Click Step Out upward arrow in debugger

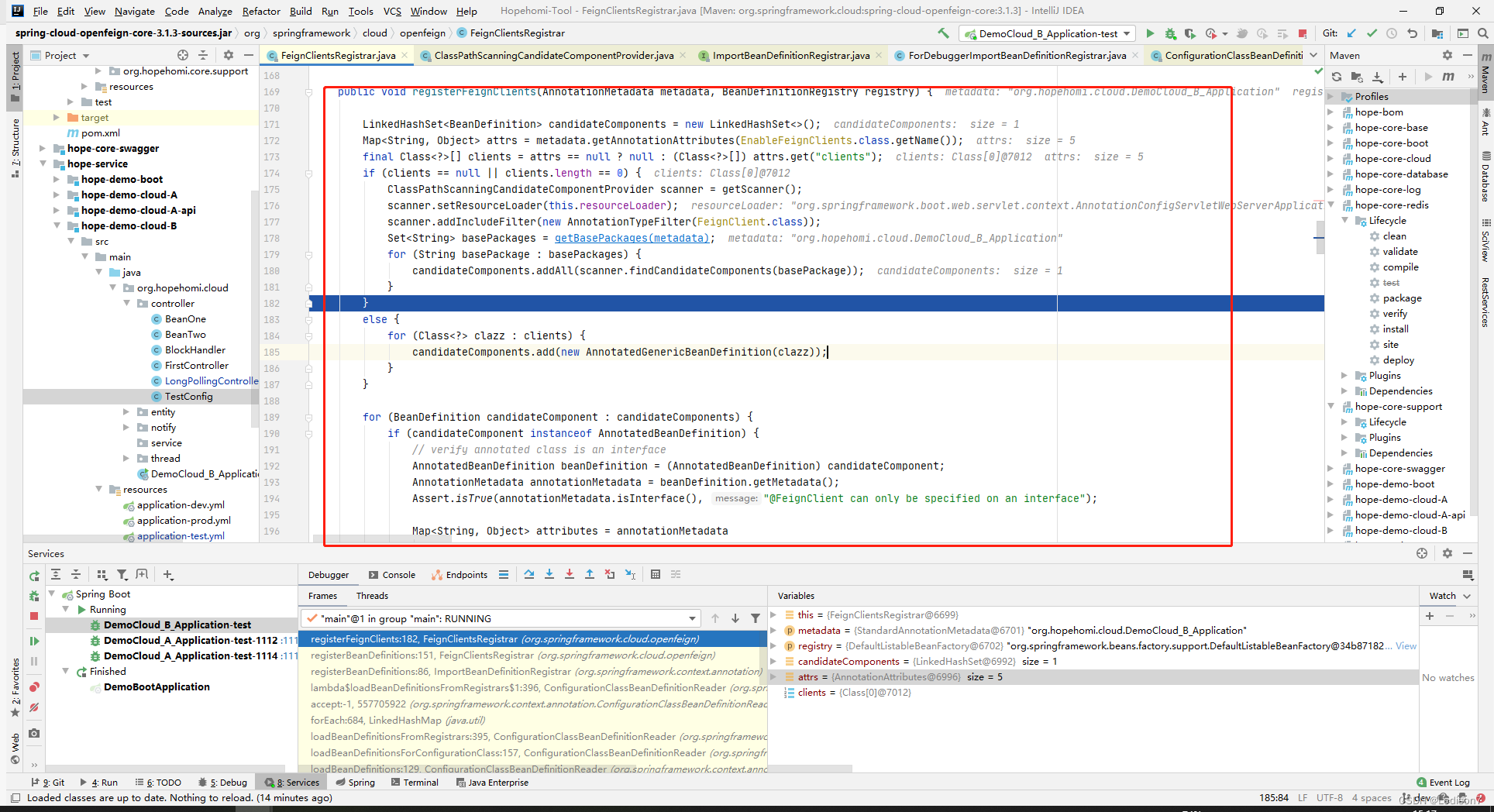coord(590,574)
